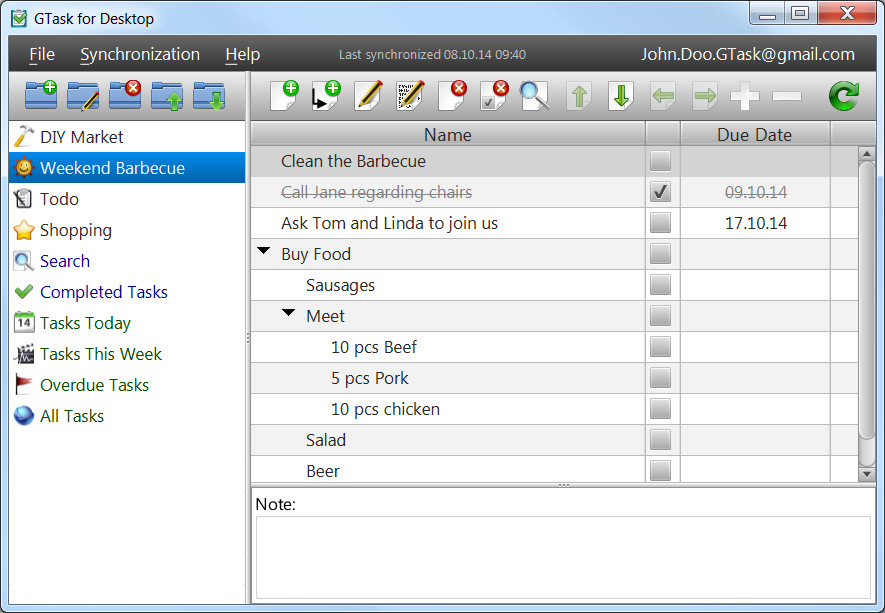
Task: Open the Search view in sidebar
Action: coord(127,261)
